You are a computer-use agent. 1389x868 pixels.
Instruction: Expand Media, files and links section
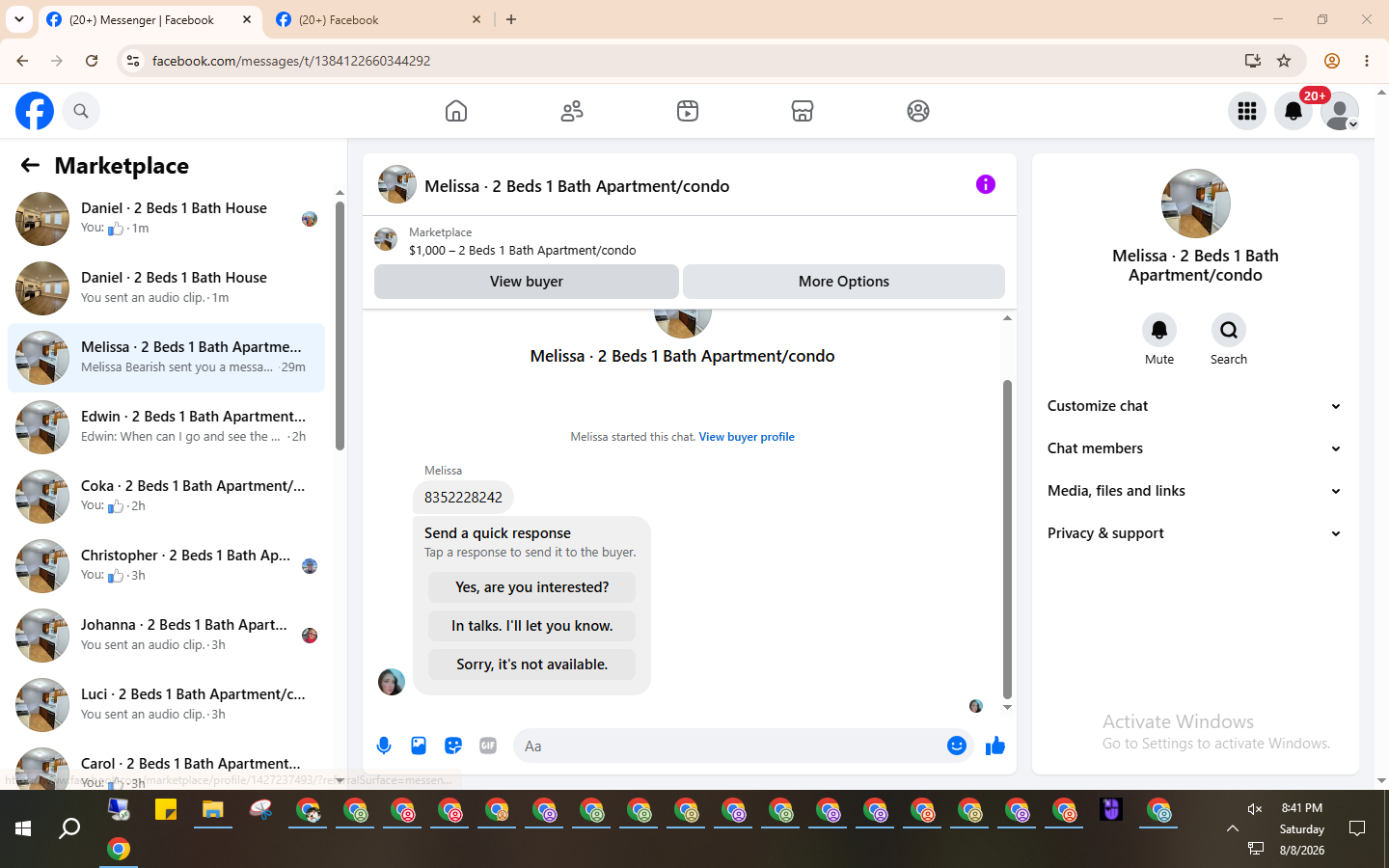pos(1195,491)
